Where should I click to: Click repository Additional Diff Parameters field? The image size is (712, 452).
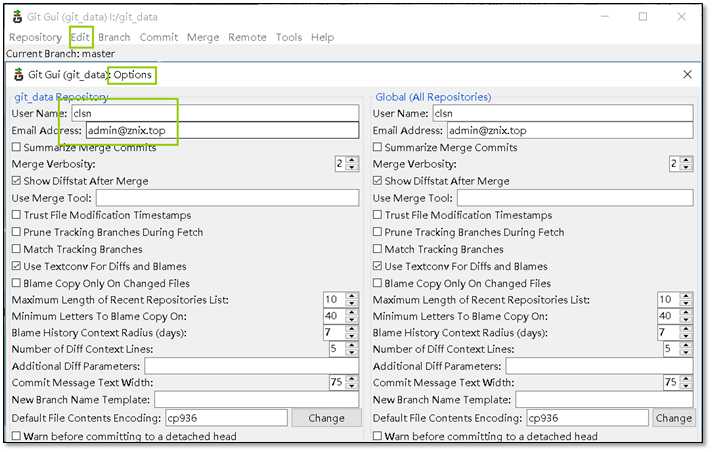(252, 366)
